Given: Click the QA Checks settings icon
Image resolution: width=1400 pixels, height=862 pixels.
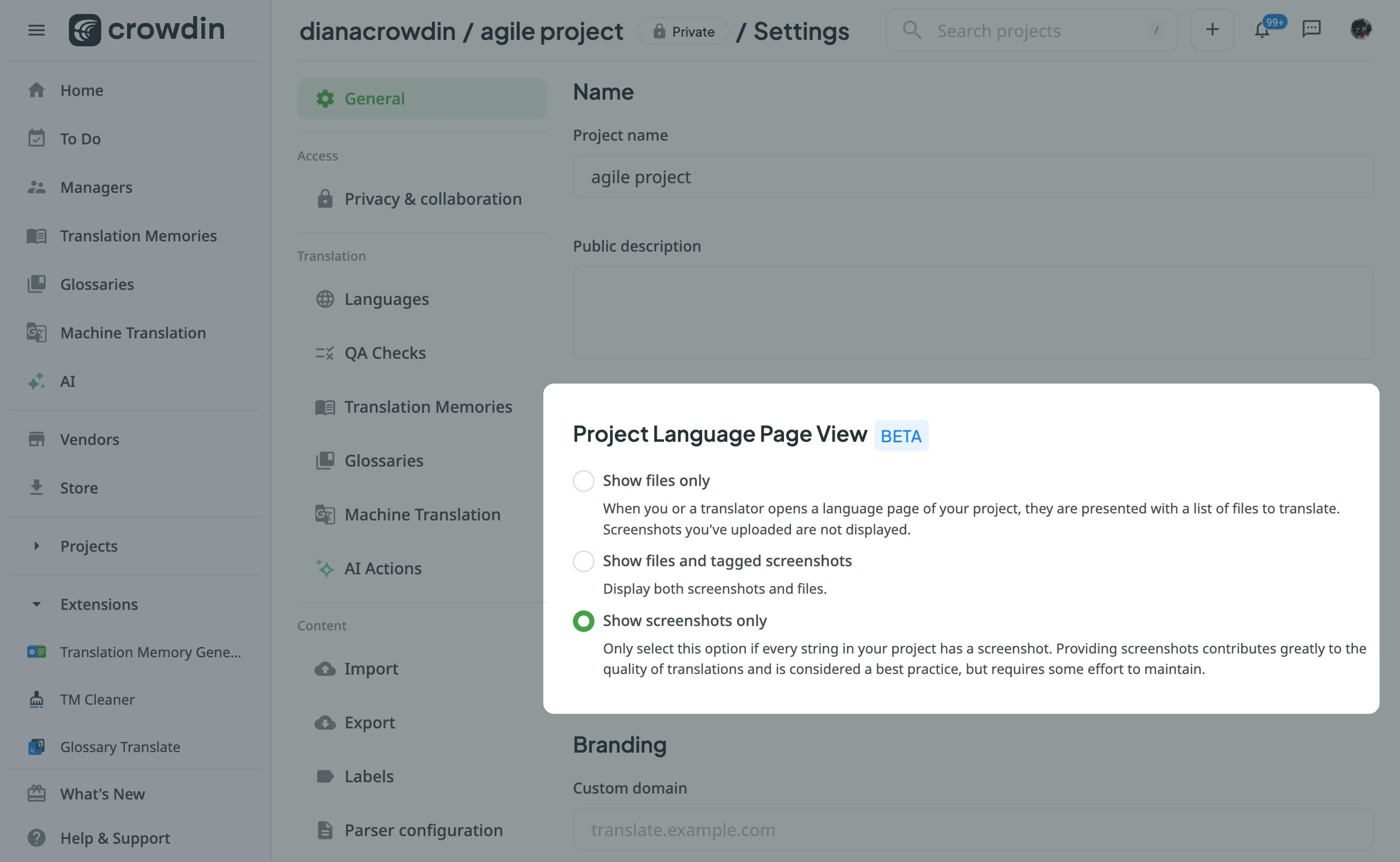Looking at the screenshot, I should click(x=325, y=352).
